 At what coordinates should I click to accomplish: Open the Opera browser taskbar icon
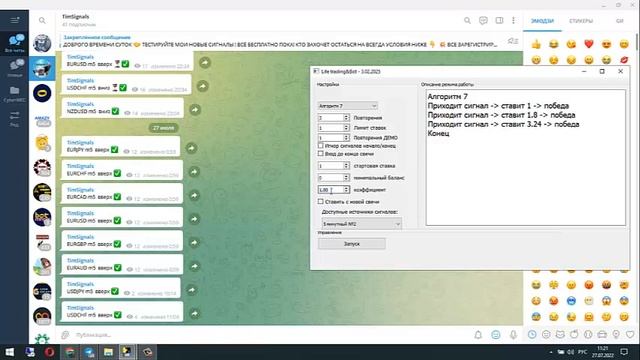[x=49, y=352]
